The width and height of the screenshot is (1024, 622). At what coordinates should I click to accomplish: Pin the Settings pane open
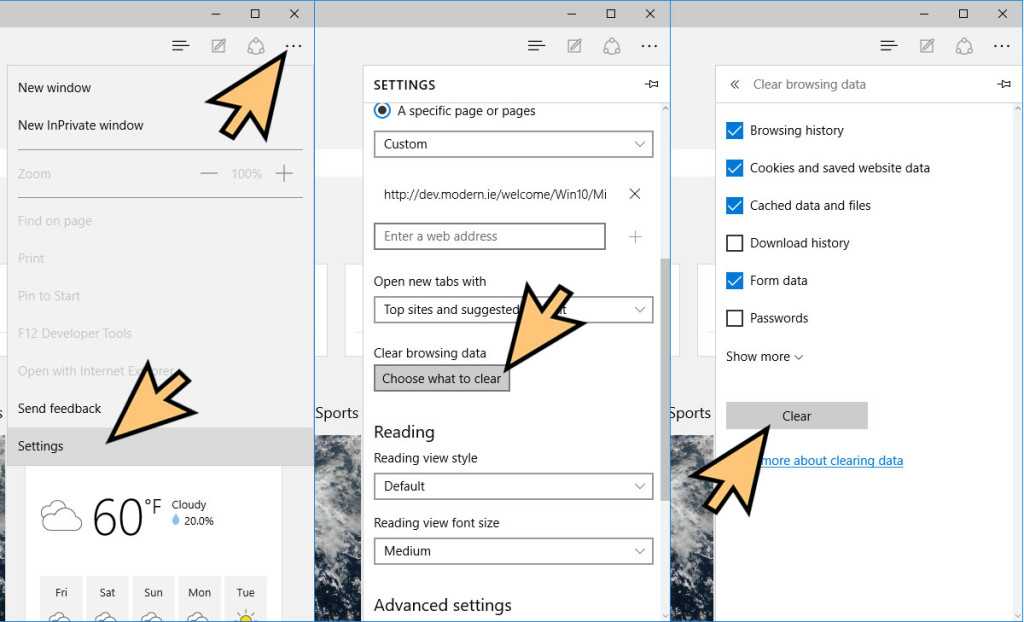click(651, 85)
